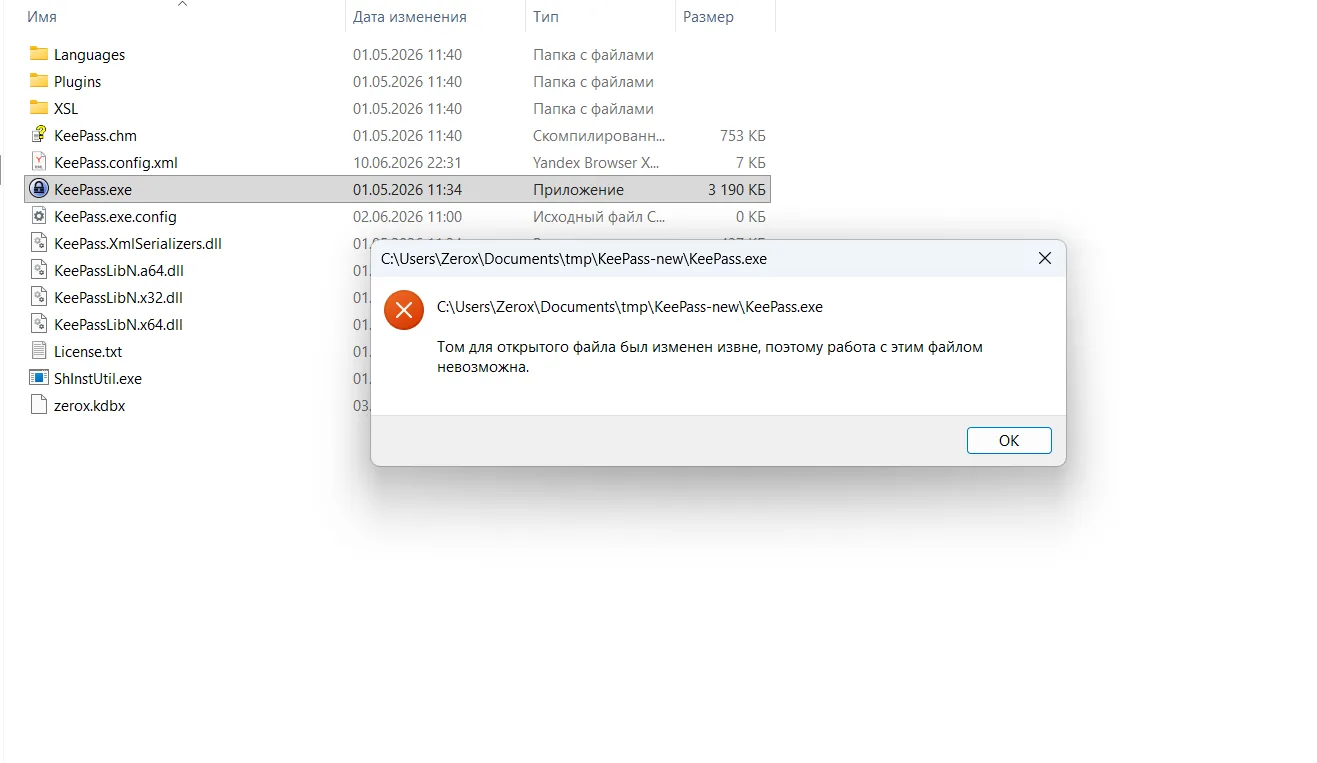The height and width of the screenshot is (763, 1317).
Task: Click the date 10.06.2026 22:31
Action: pyautogui.click(x=408, y=163)
